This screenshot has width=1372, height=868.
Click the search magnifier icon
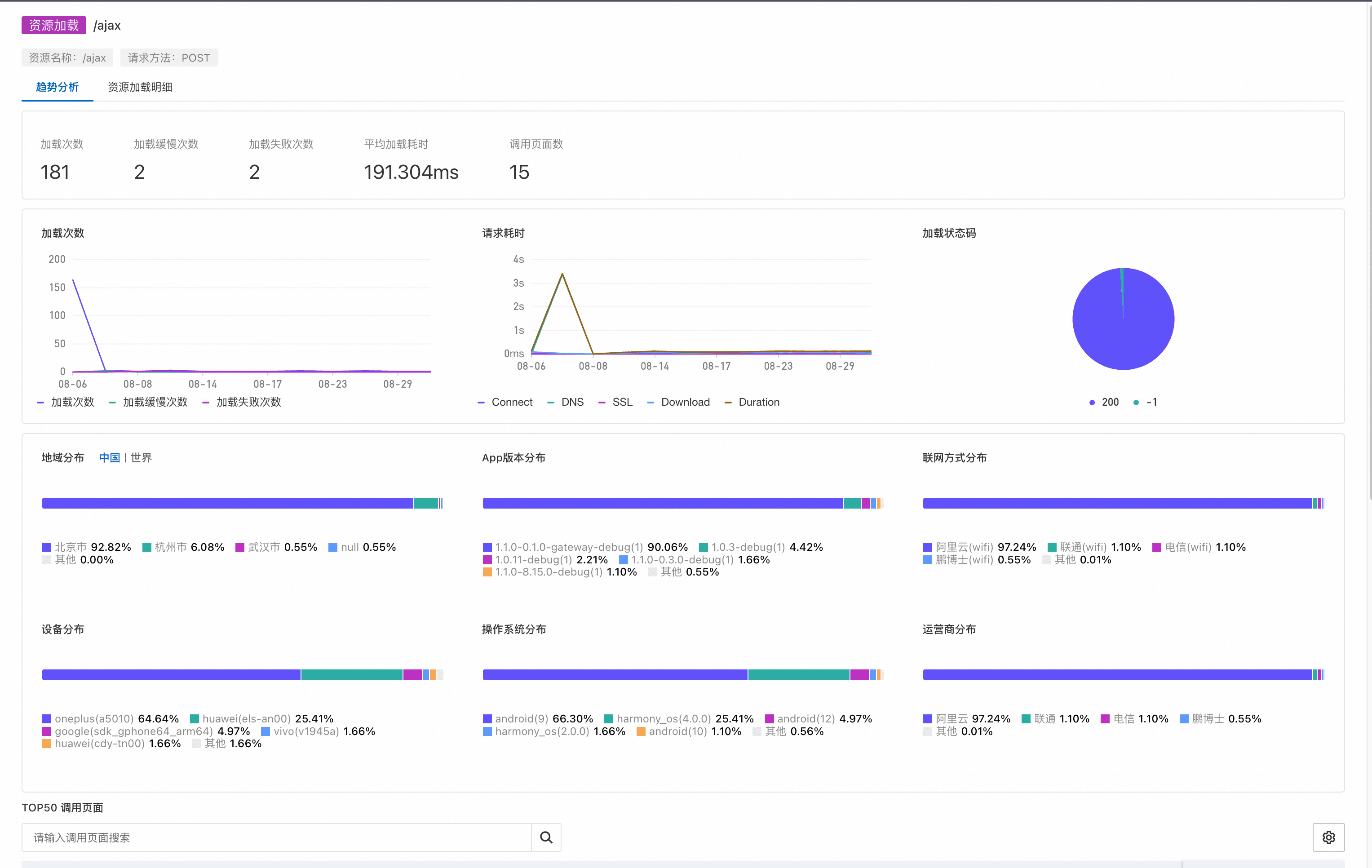[x=546, y=837]
